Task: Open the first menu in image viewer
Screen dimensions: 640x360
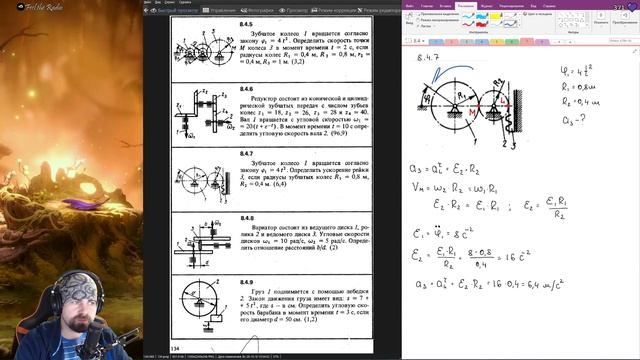Action: [147, 2]
